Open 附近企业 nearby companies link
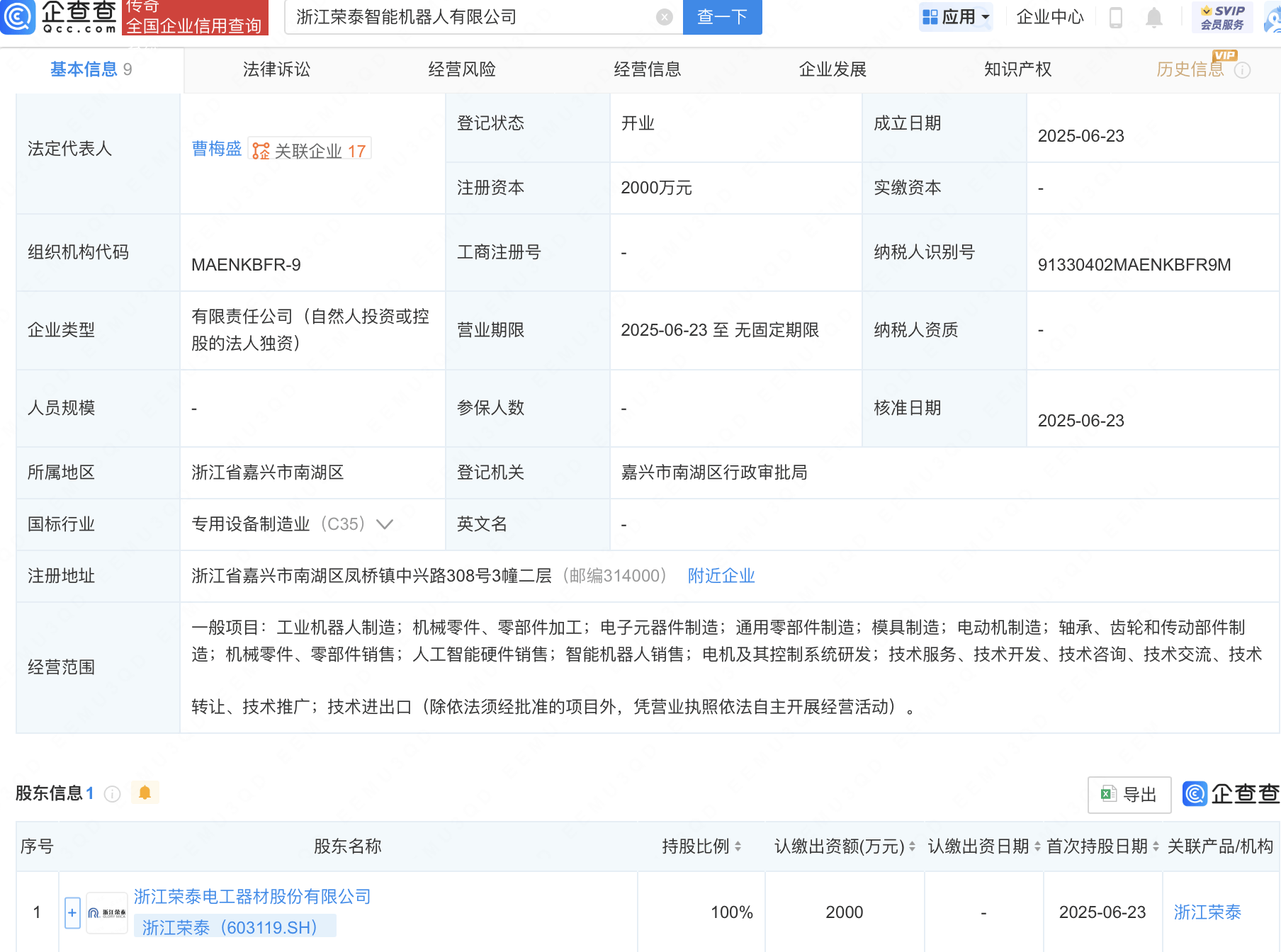Viewport: 1281px width, 952px height. click(x=721, y=576)
